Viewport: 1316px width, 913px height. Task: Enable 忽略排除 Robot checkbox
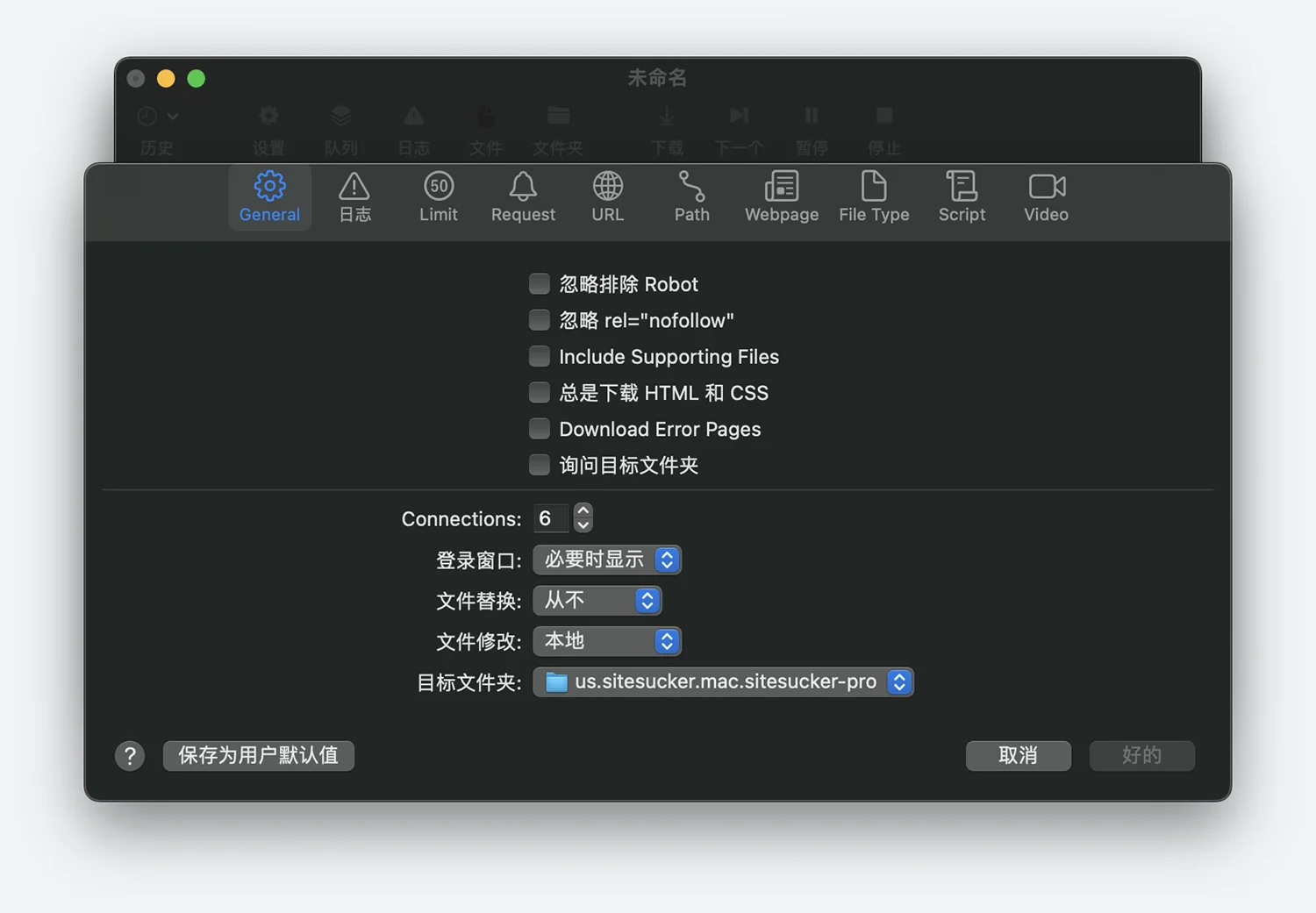[x=540, y=283]
